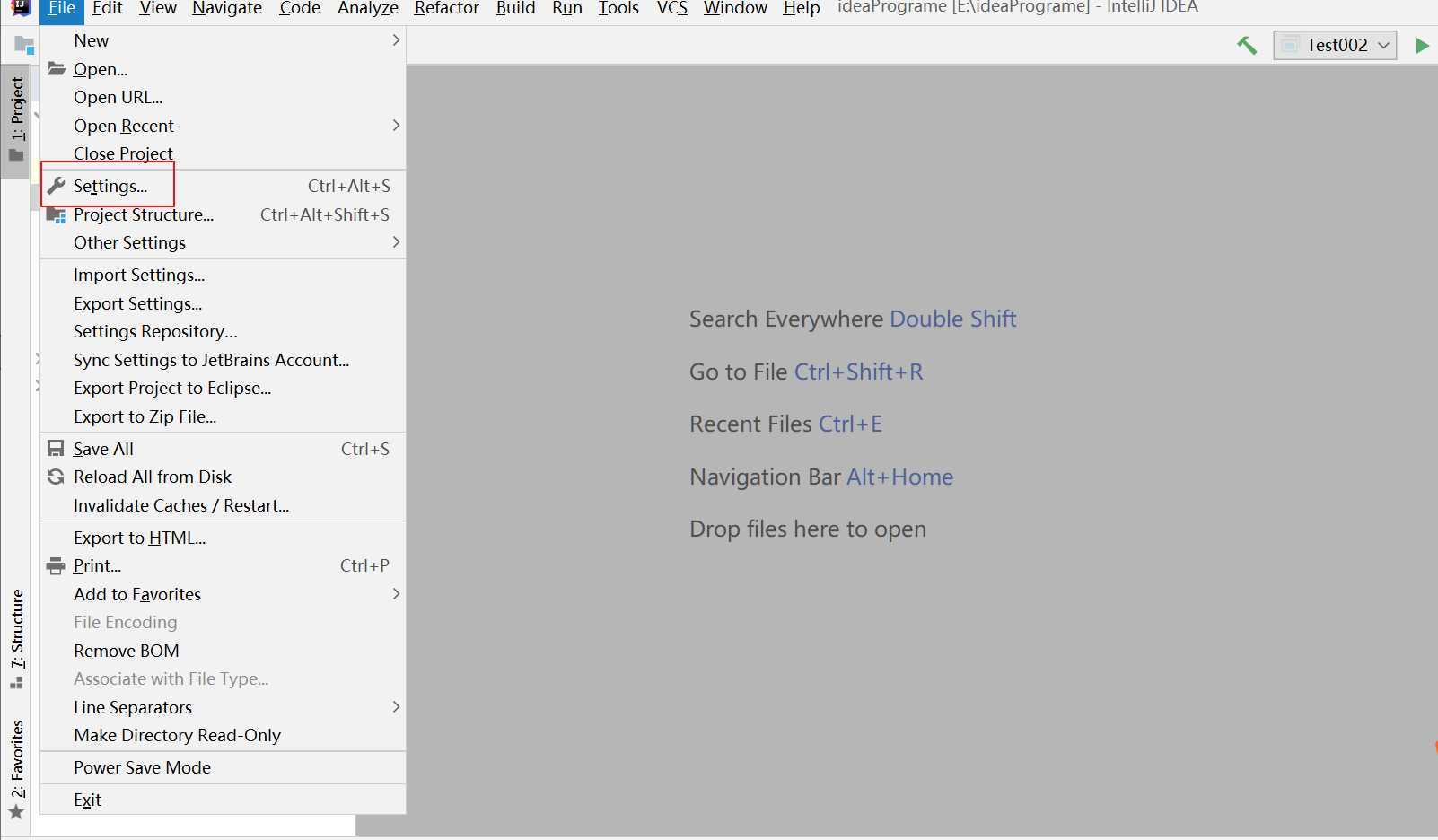The width and height of the screenshot is (1438, 840).
Task: Choose Open URL... from the File menu
Action: 223,97
